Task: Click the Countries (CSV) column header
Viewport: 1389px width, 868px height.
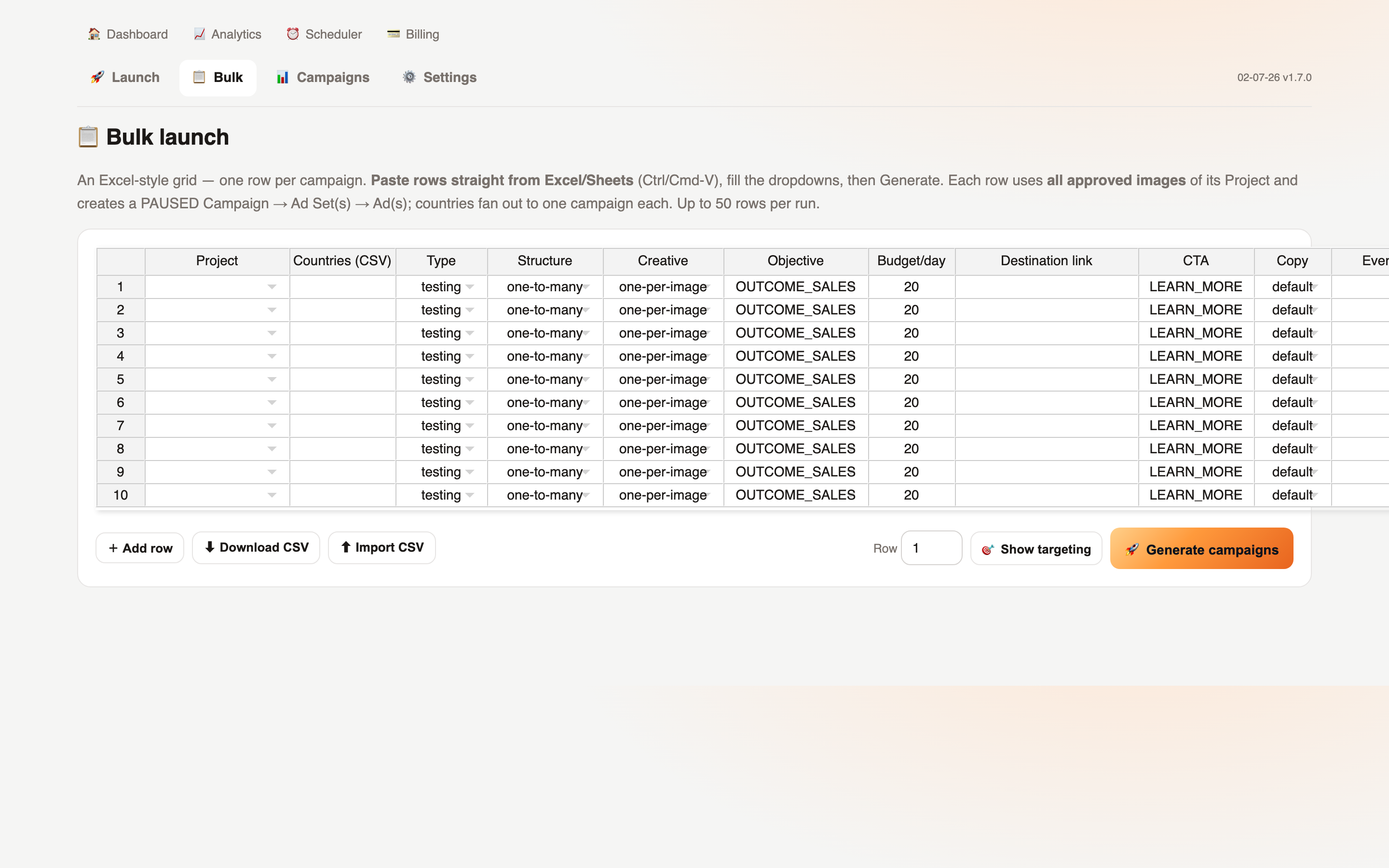Action: (342, 261)
